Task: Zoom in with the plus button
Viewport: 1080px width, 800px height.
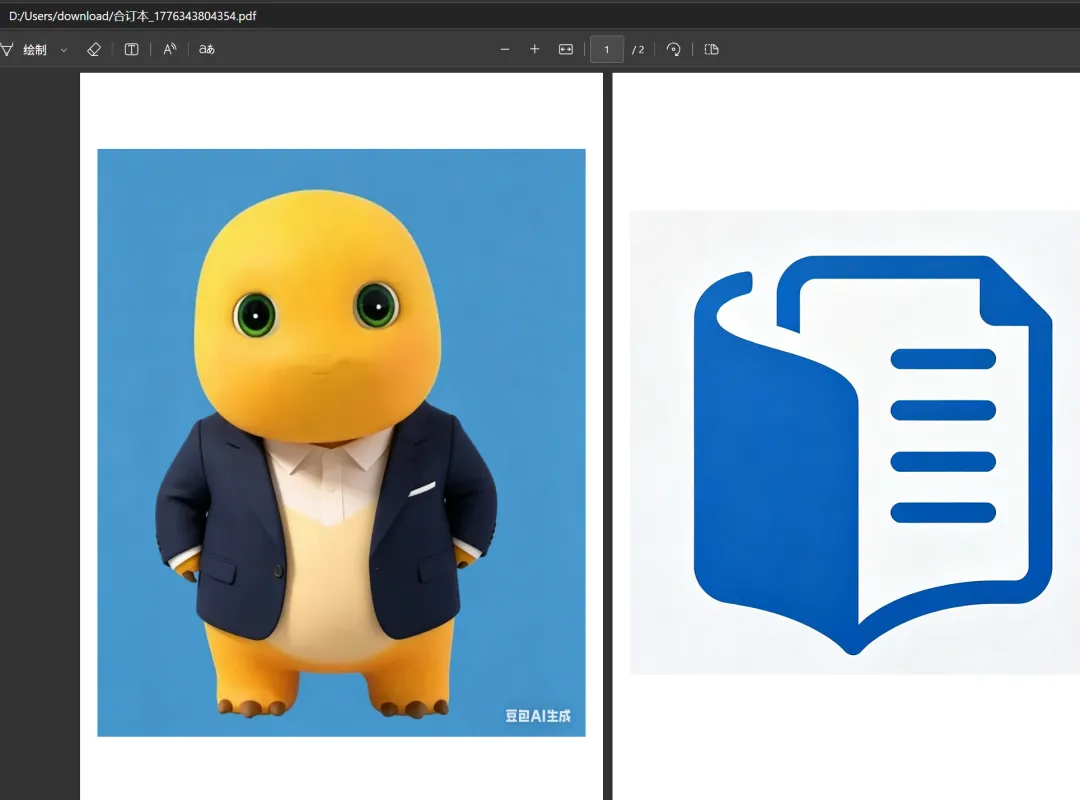Action: tap(534, 50)
